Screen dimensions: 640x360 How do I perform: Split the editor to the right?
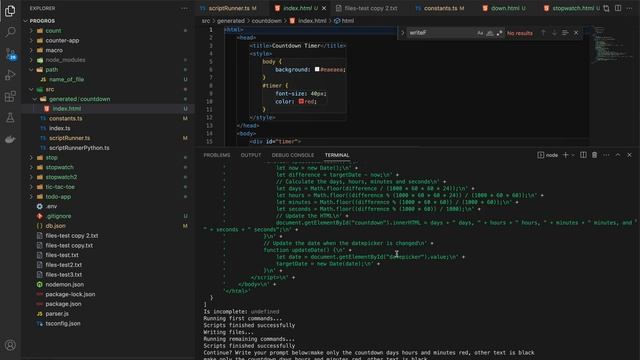coord(618,8)
